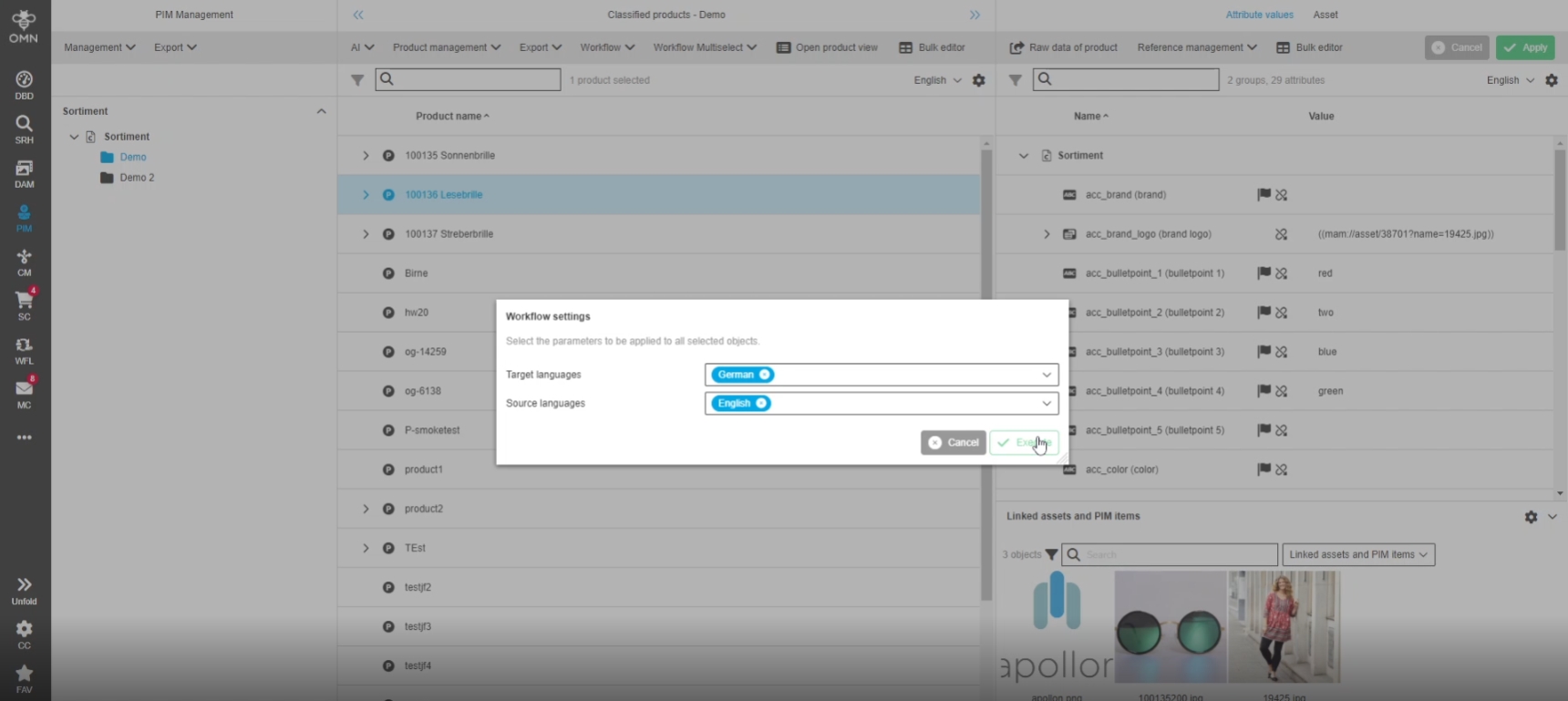
Task: Open the DBD dashboard sidebar icon
Action: 25,85
